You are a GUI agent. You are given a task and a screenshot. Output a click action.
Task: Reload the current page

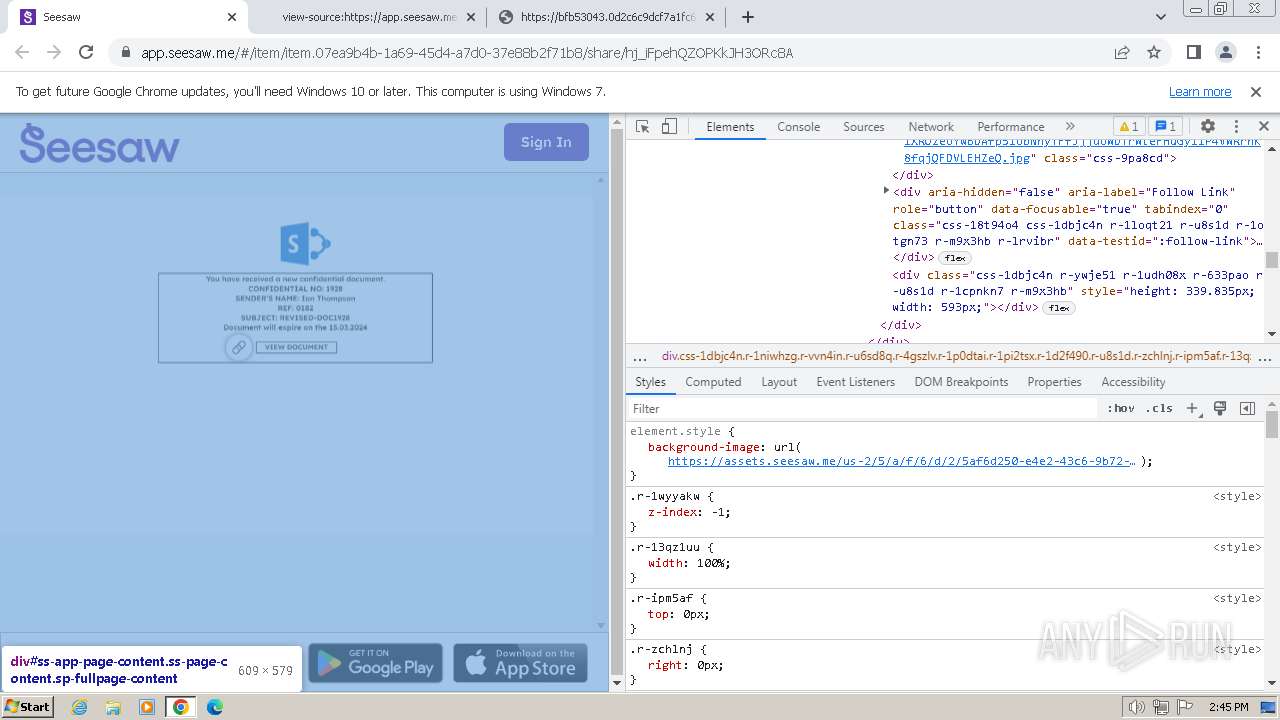[x=86, y=52]
